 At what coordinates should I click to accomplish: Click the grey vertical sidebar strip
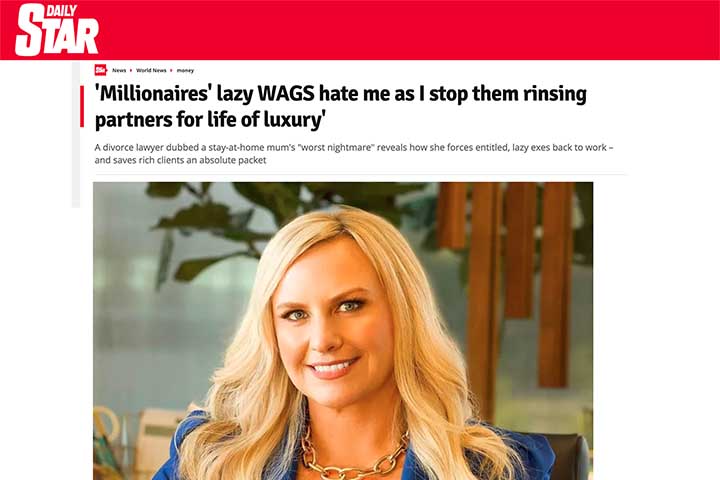76,134
